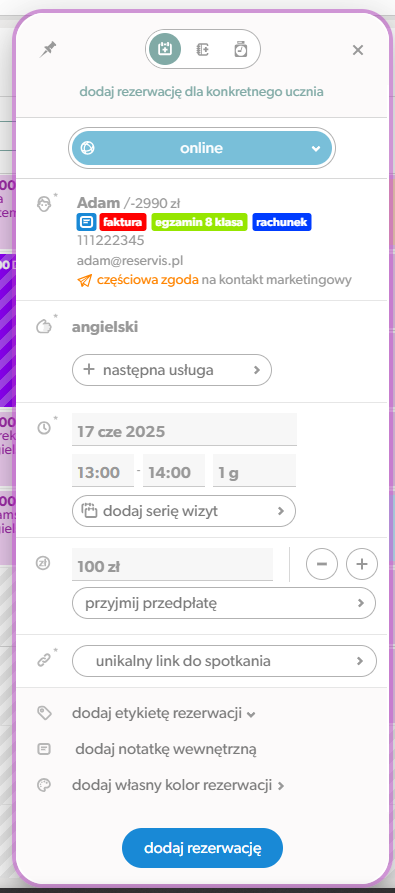Expand dodaj etykietę rezerwacji dropdown

(x=163, y=713)
